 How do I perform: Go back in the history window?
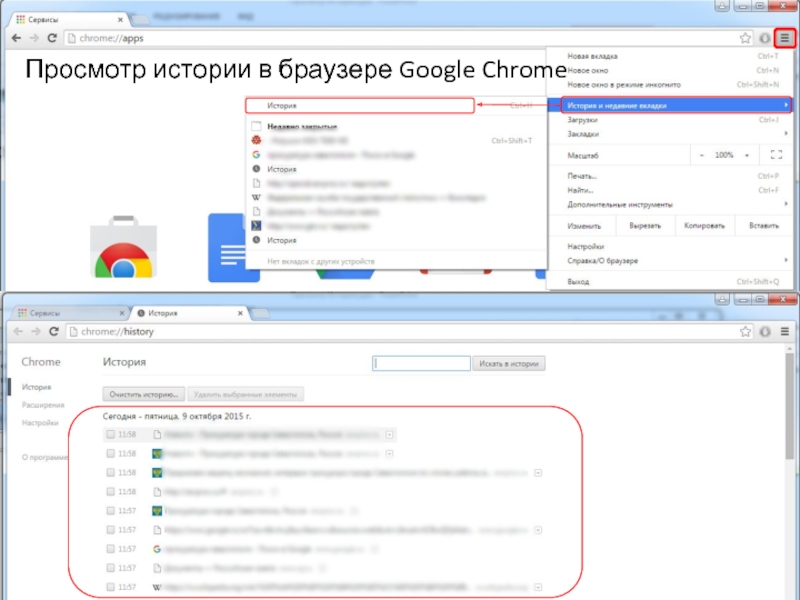click(x=18, y=331)
